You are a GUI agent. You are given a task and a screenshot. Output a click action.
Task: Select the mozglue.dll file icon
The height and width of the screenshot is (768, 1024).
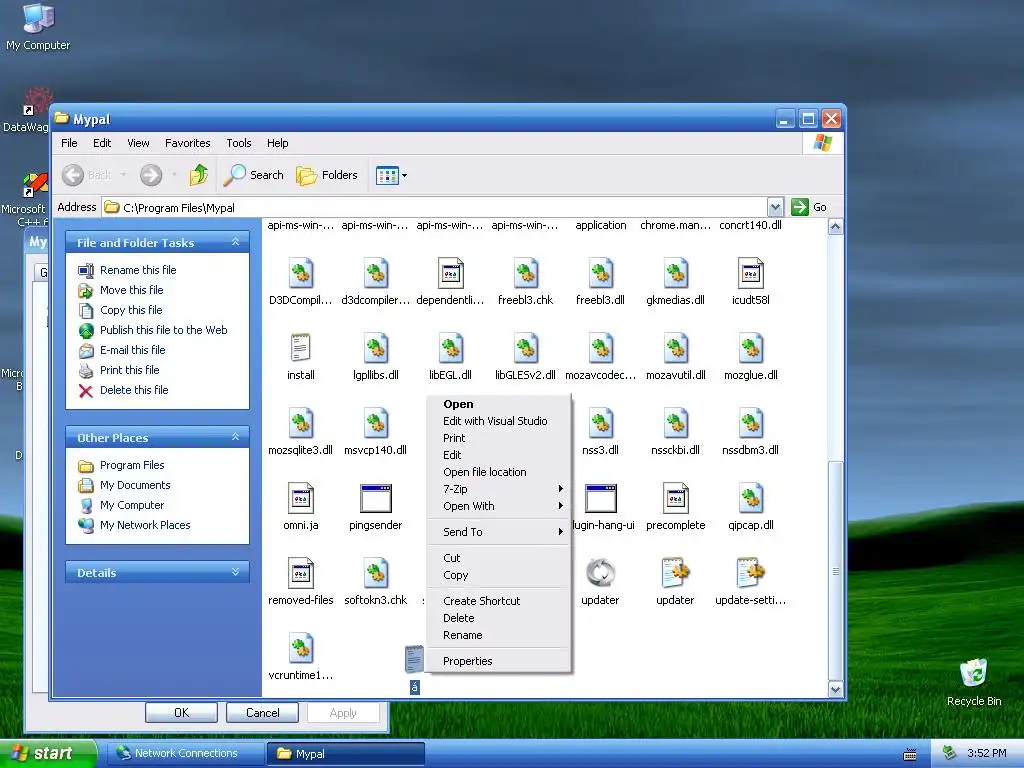tap(750, 348)
